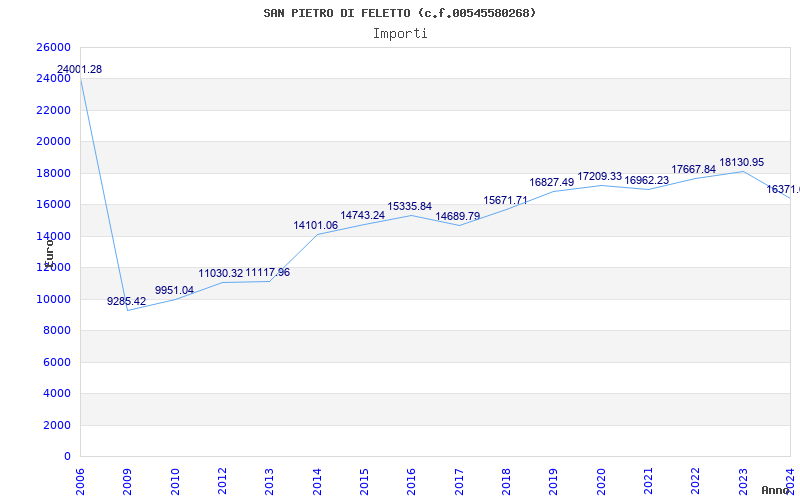Click the 11117.96 data label

(x=268, y=272)
